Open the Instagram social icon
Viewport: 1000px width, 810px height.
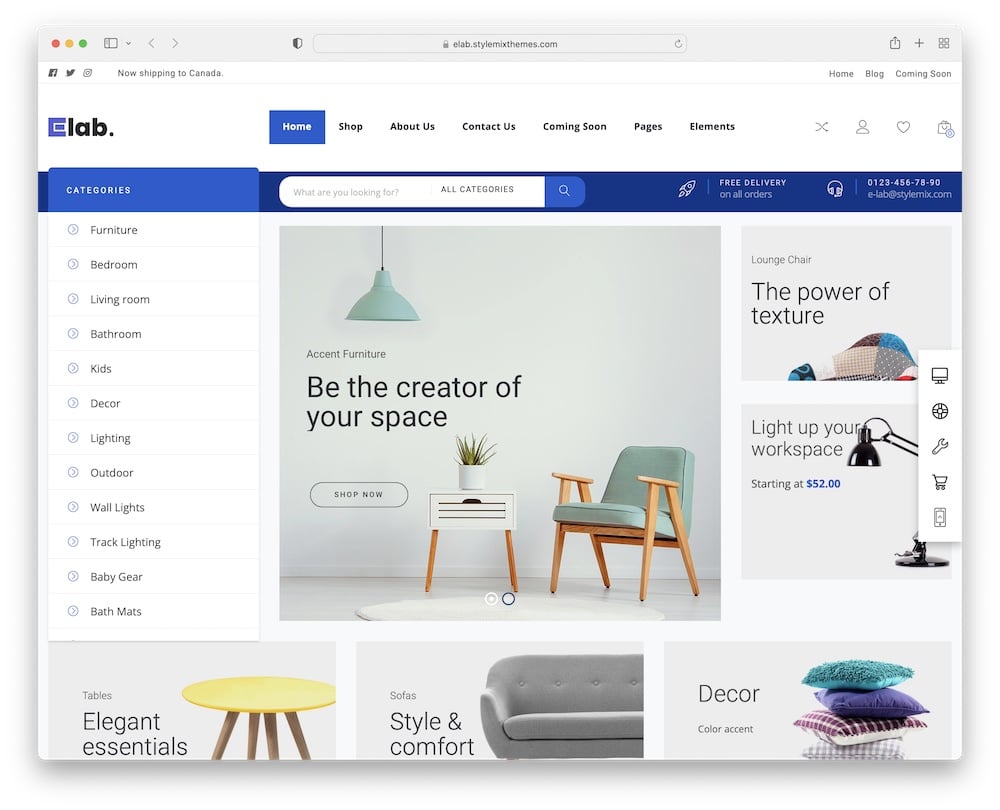tap(87, 73)
